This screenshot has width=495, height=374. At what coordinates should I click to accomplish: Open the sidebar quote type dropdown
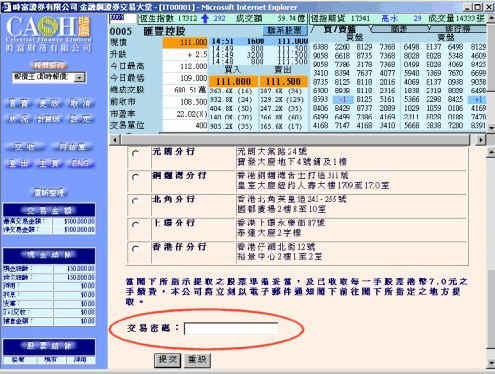pyautogui.click(x=80, y=78)
